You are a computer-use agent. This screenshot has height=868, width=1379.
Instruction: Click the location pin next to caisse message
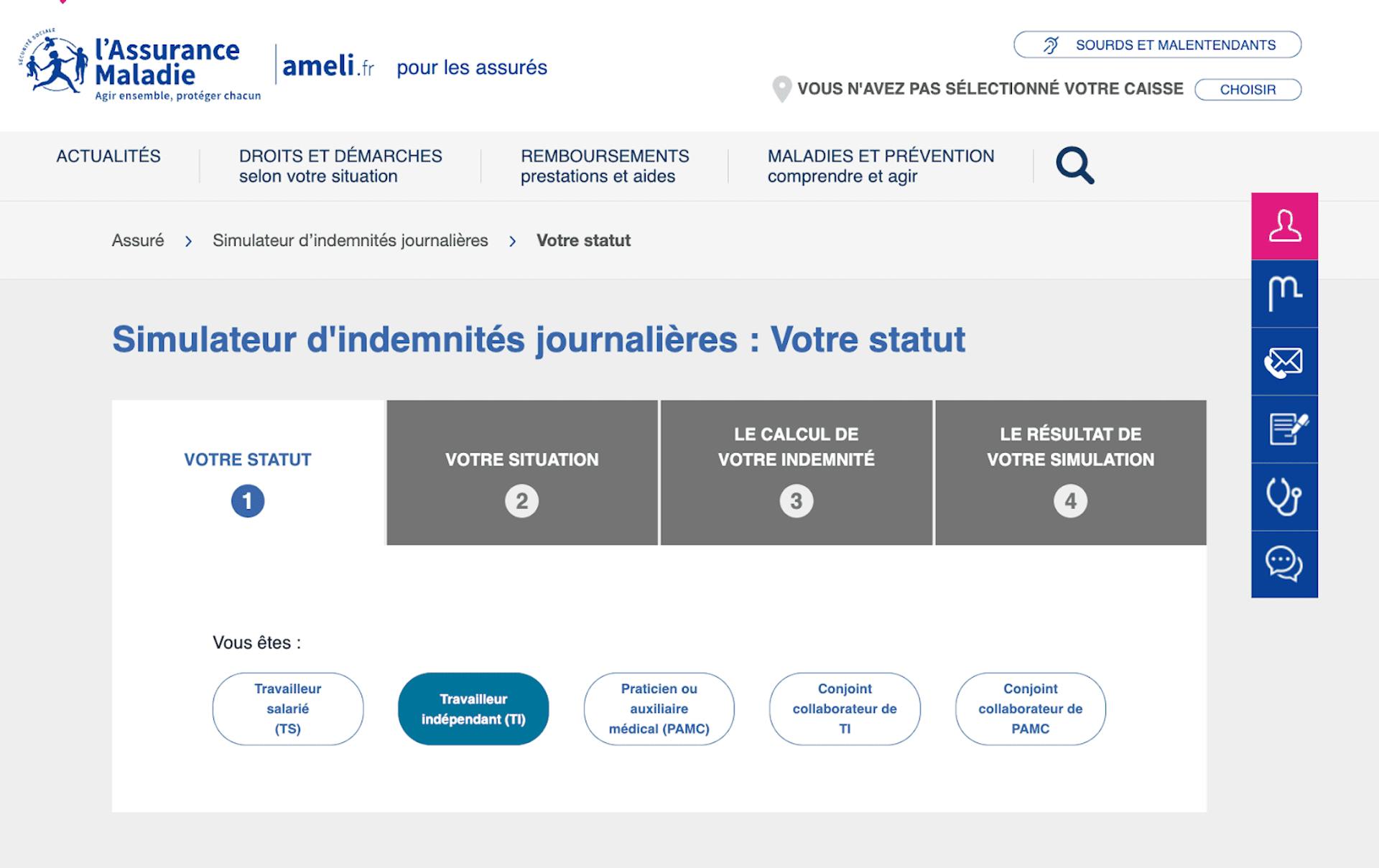pyautogui.click(x=781, y=88)
